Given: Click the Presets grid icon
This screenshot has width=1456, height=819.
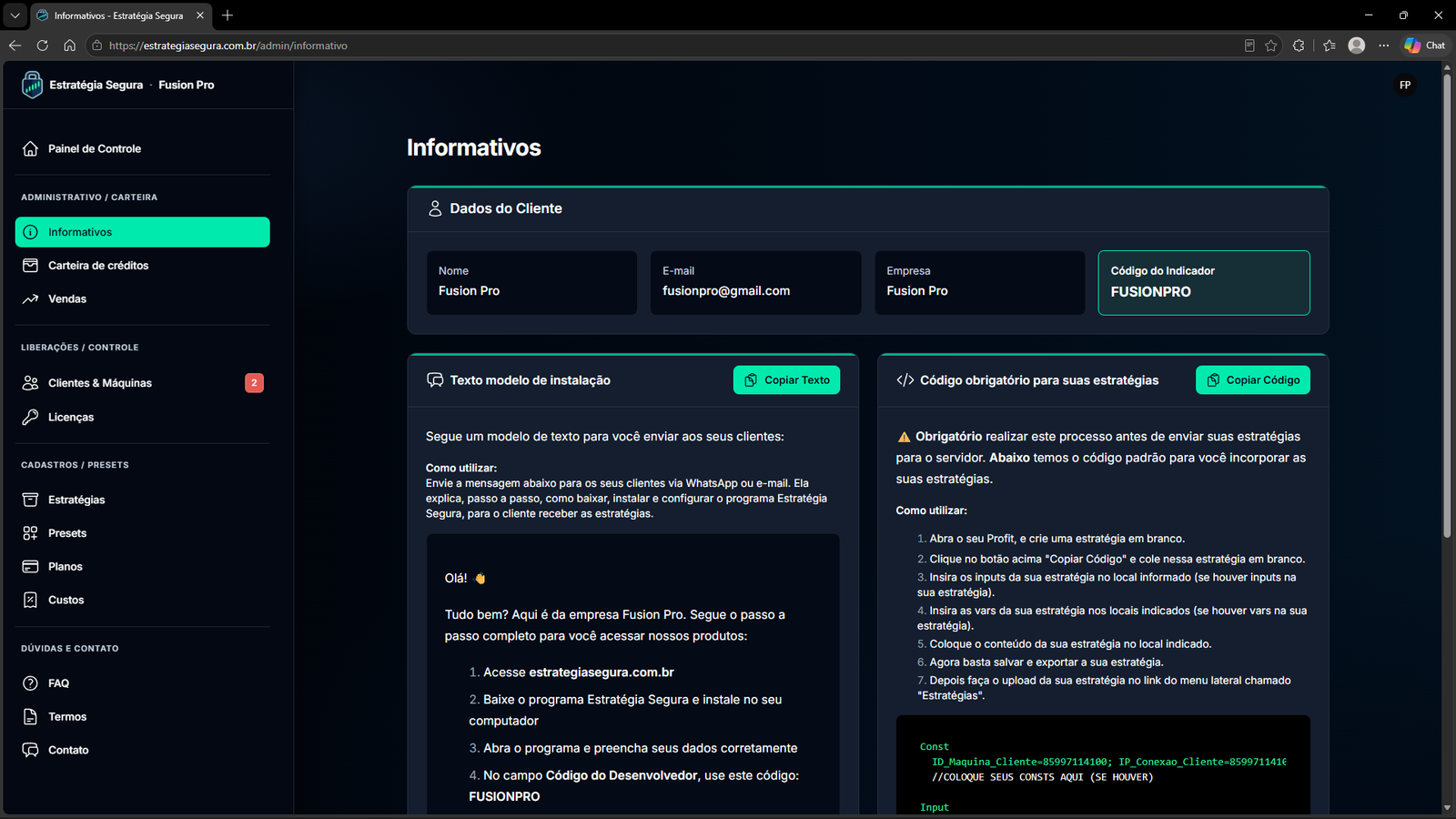Looking at the screenshot, I should (x=30, y=533).
